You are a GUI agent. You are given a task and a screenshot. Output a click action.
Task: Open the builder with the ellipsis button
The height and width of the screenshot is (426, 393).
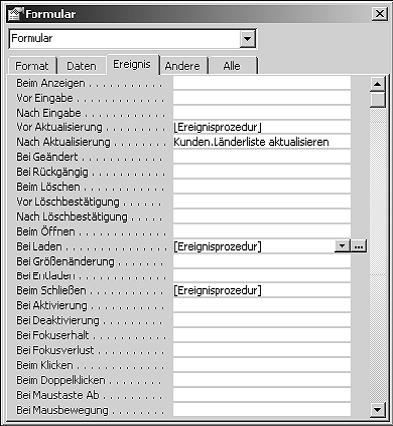tap(359, 246)
